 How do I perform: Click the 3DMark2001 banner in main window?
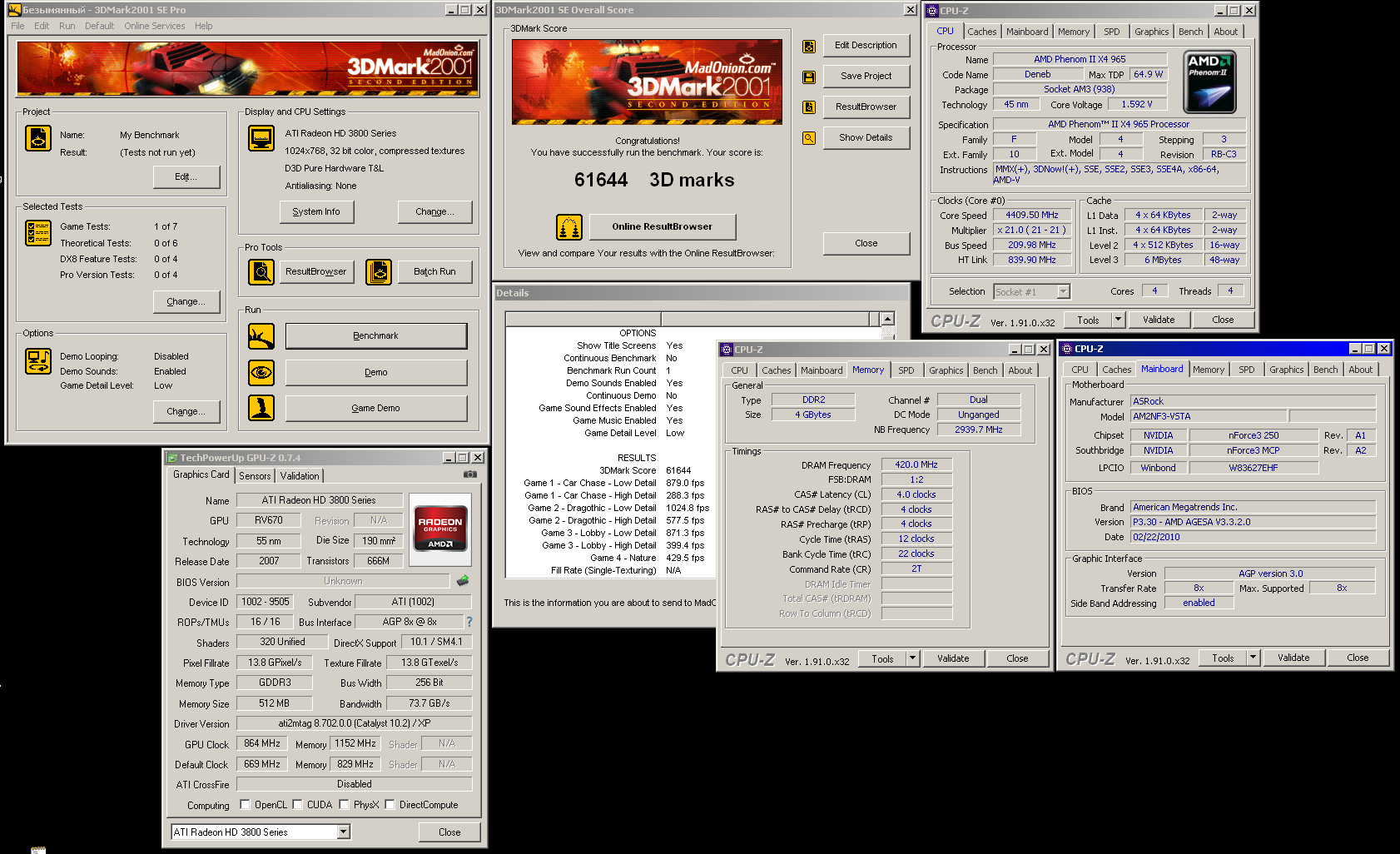[x=248, y=69]
